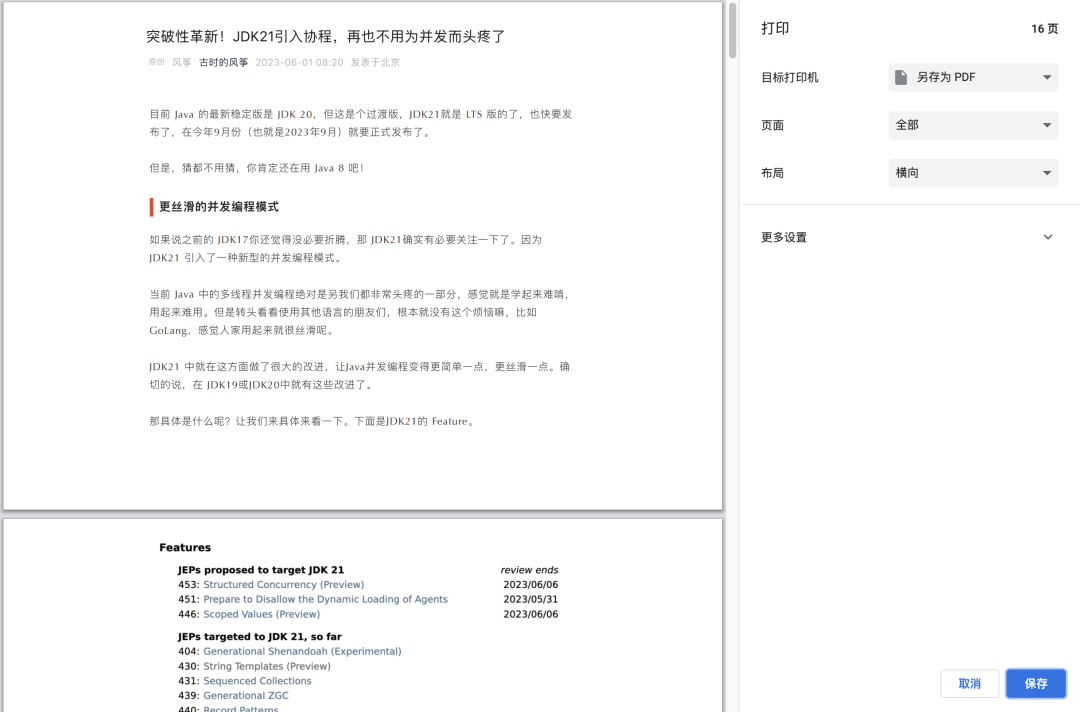Click the 保存 save button
This screenshot has height=712, width=1080.
(x=1035, y=683)
